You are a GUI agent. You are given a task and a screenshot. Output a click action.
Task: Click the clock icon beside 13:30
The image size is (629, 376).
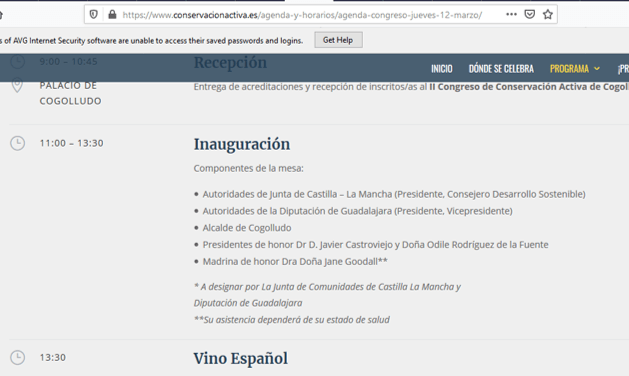pos(17,358)
